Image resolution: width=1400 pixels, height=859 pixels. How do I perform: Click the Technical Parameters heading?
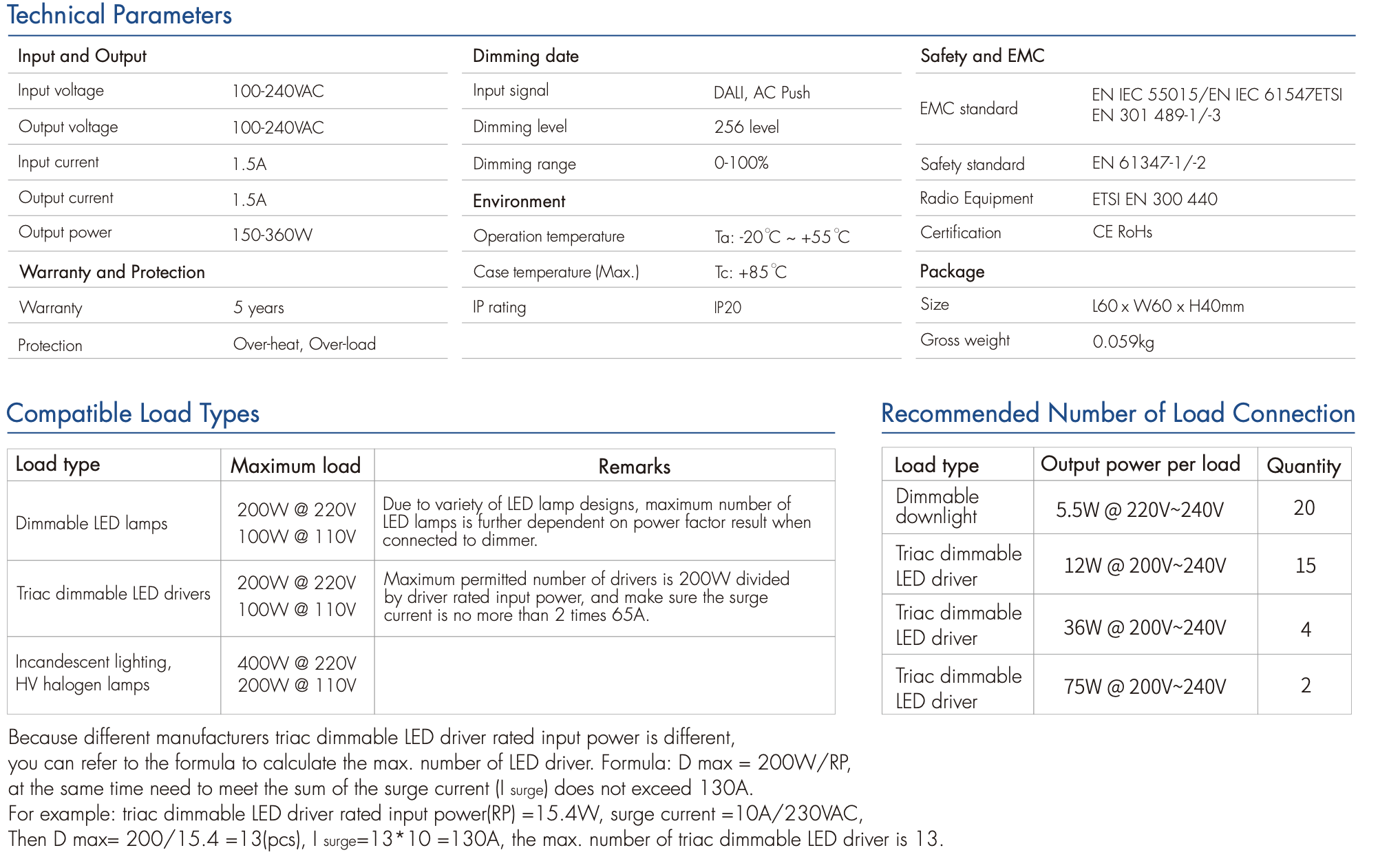tap(120, 15)
